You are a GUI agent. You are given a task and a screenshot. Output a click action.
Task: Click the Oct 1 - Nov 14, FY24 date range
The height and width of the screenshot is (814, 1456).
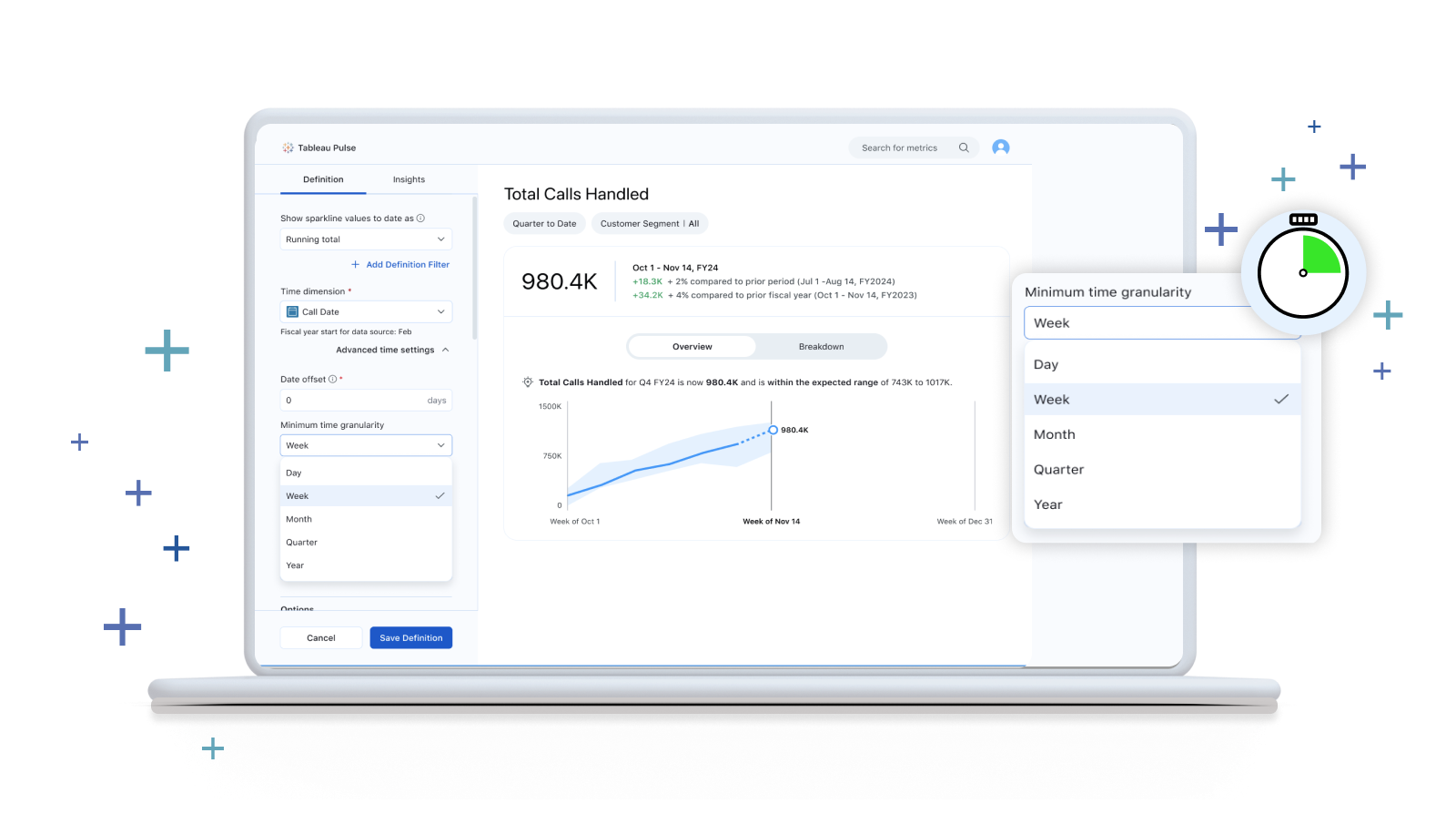click(675, 268)
